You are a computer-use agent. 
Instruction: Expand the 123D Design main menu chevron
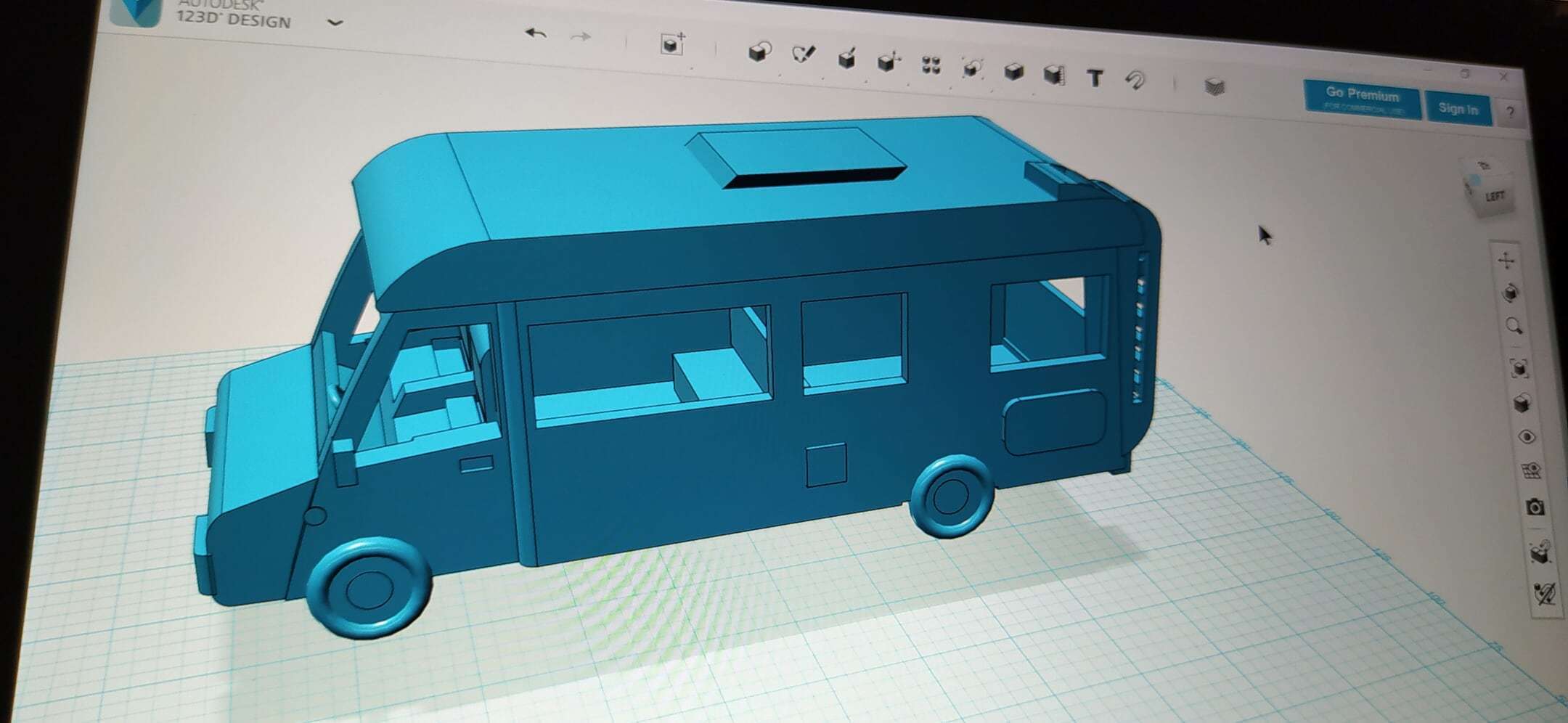click(335, 22)
